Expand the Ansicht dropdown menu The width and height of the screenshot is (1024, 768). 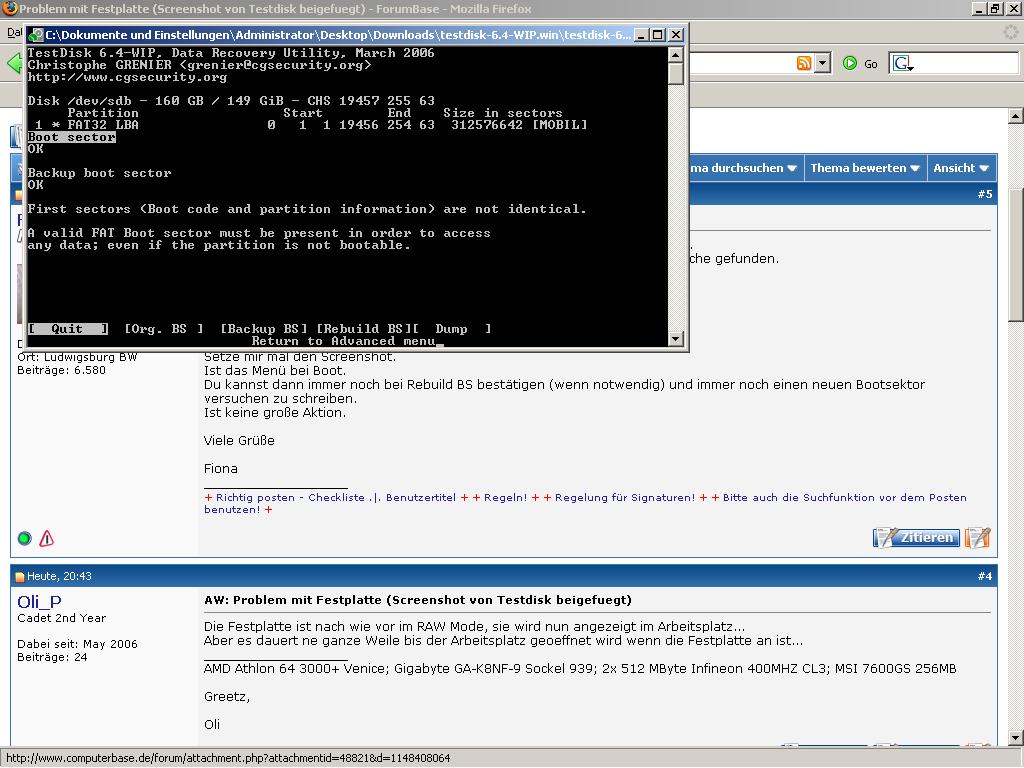(x=961, y=168)
